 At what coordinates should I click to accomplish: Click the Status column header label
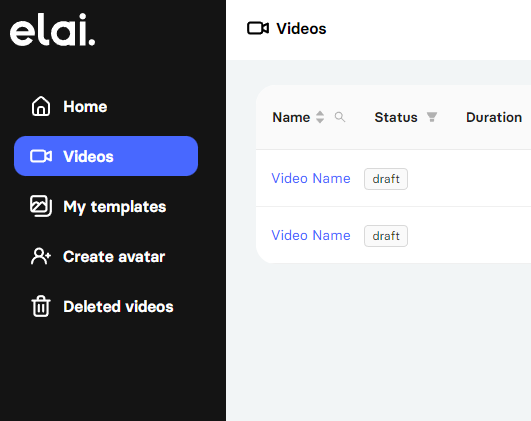coord(396,117)
